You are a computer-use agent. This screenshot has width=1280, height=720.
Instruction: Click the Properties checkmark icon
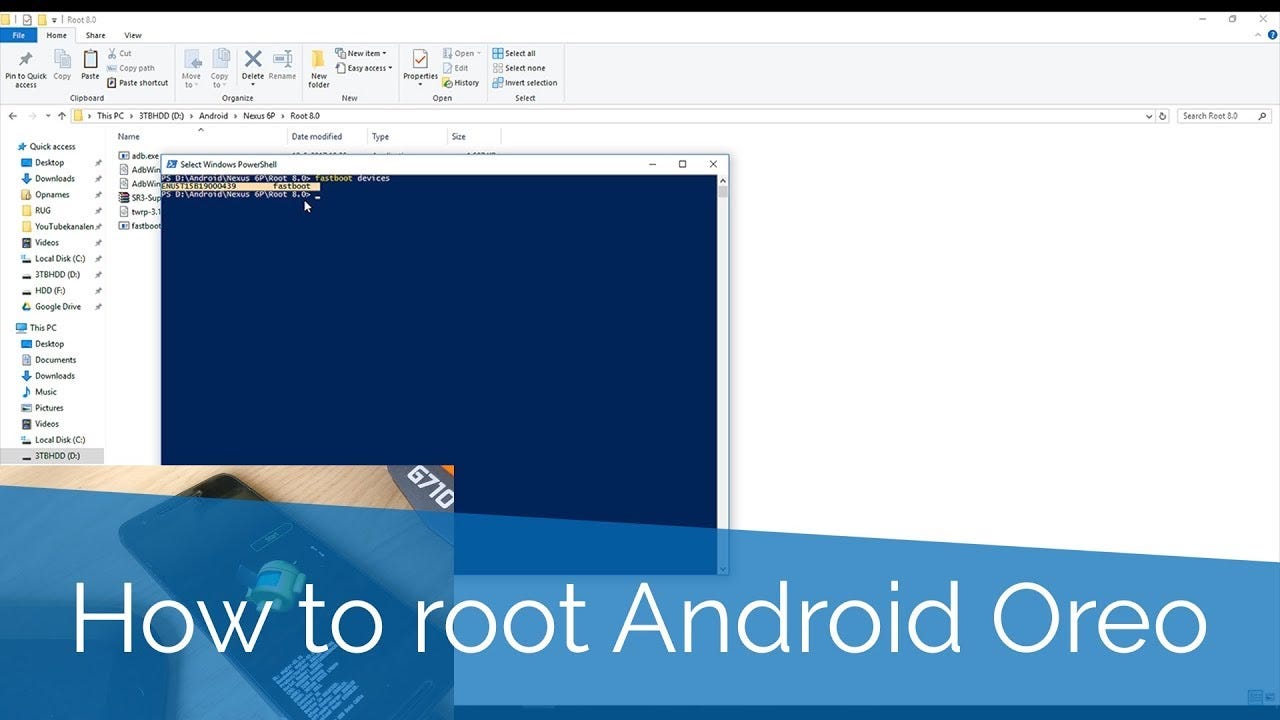point(420,59)
